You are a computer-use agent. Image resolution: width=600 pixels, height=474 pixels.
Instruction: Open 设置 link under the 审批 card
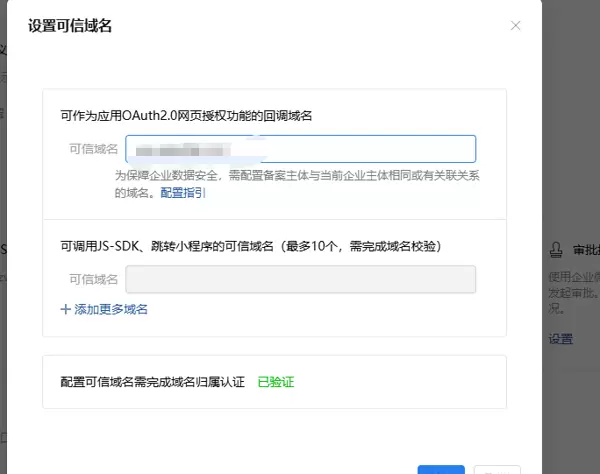[560, 339]
